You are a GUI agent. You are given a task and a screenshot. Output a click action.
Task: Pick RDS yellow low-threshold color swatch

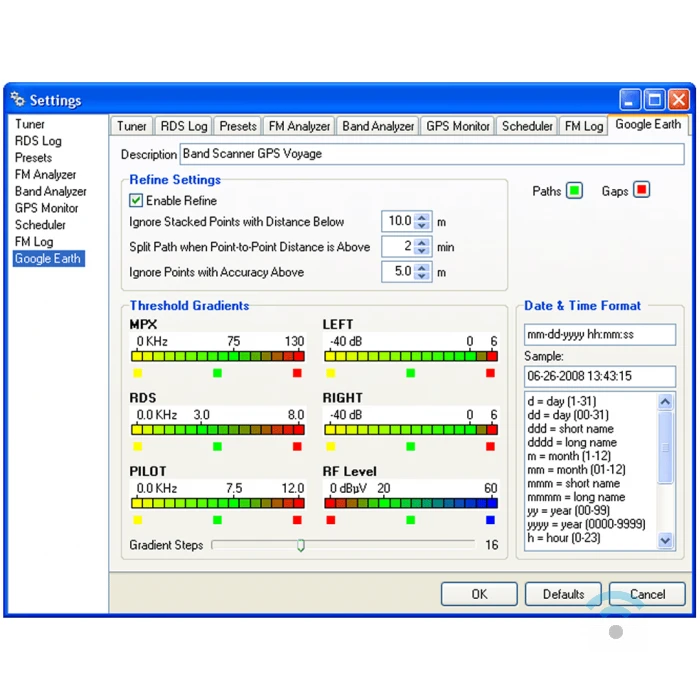click(138, 446)
